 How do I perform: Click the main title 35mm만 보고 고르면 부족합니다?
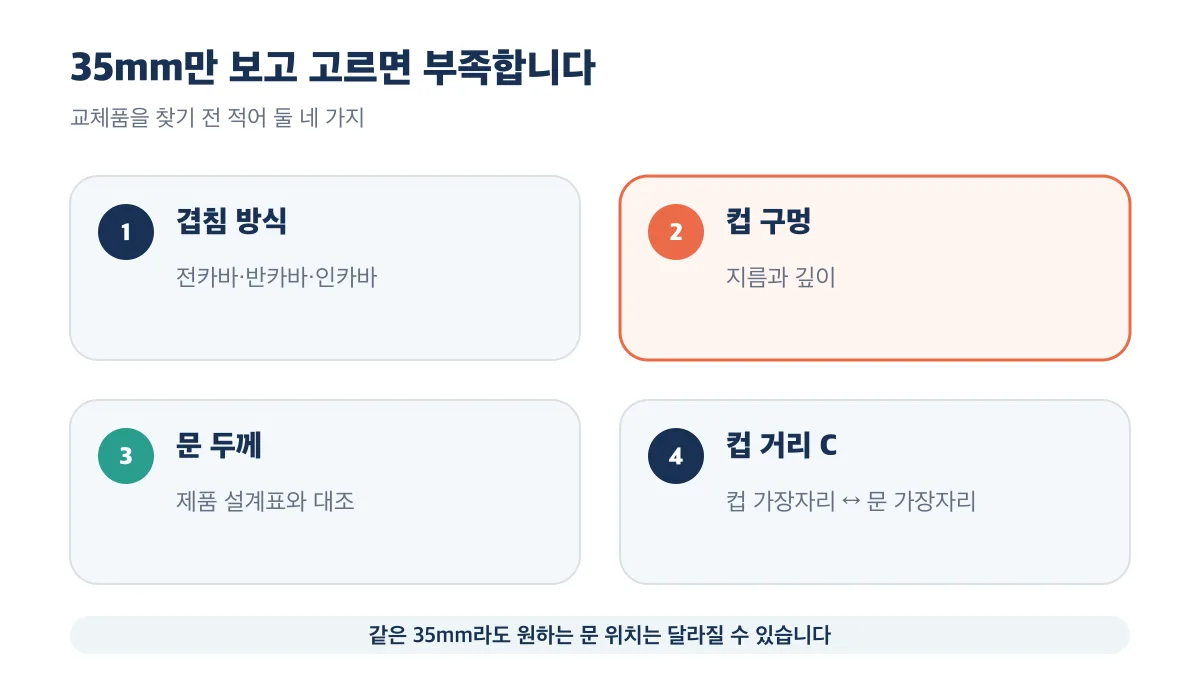point(332,69)
